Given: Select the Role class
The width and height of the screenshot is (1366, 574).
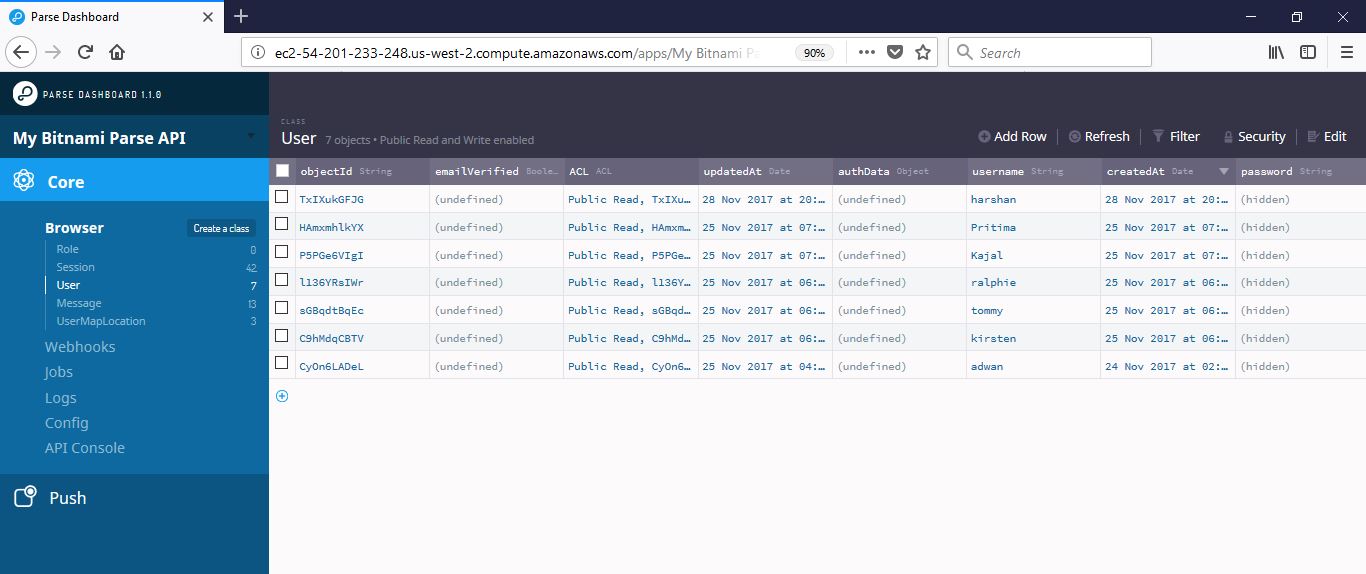Looking at the screenshot, I should click(x=68, y=249).
